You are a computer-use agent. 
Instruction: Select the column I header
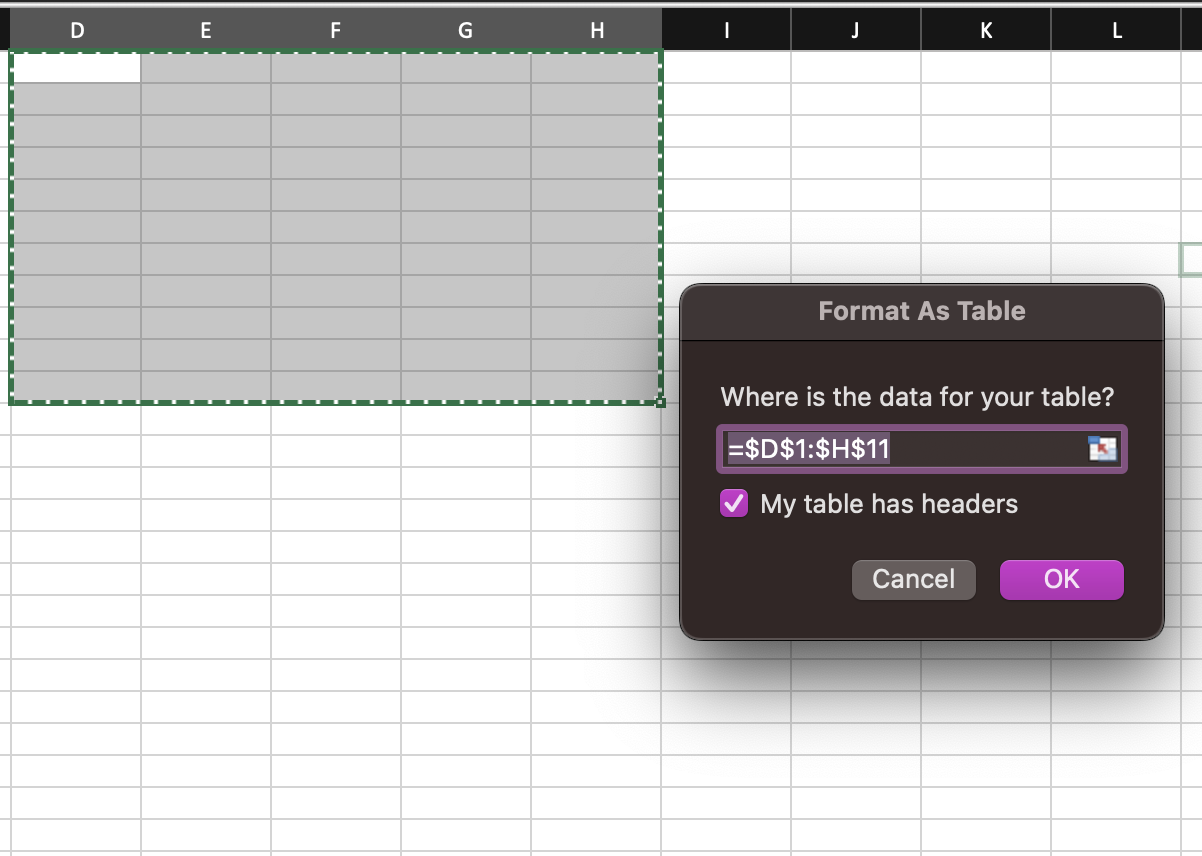[x=726, y=31]
